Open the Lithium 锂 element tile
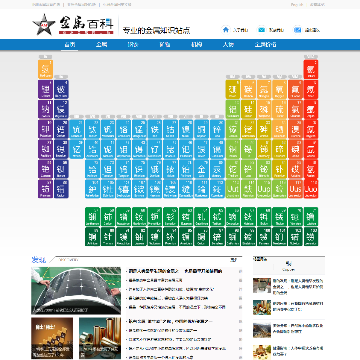The height and width of the screenshot is (360, 360). [45, 89]
